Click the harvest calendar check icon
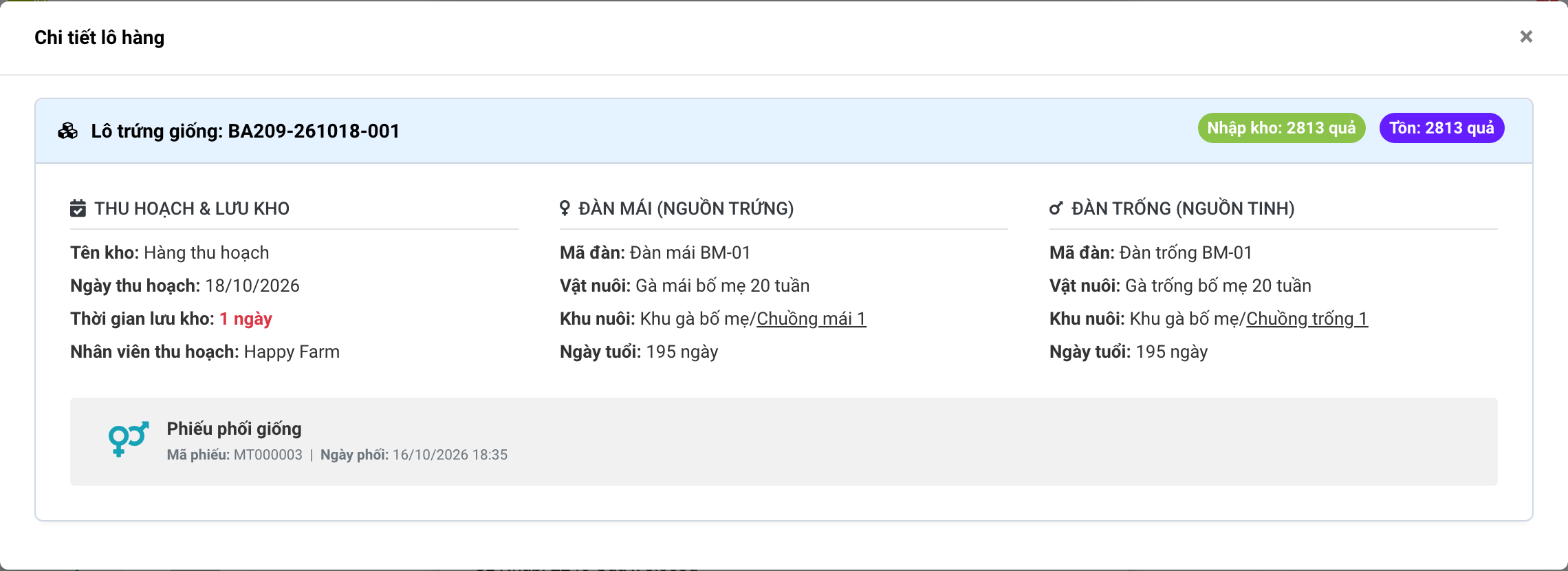Screen dimensions: 1568x571 point(78,208)
